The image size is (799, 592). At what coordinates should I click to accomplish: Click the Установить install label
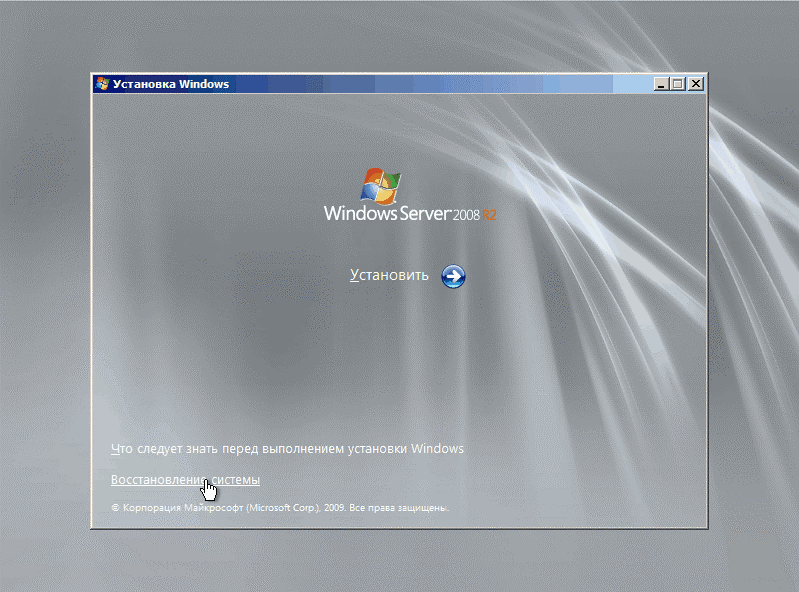pos(389,275)
